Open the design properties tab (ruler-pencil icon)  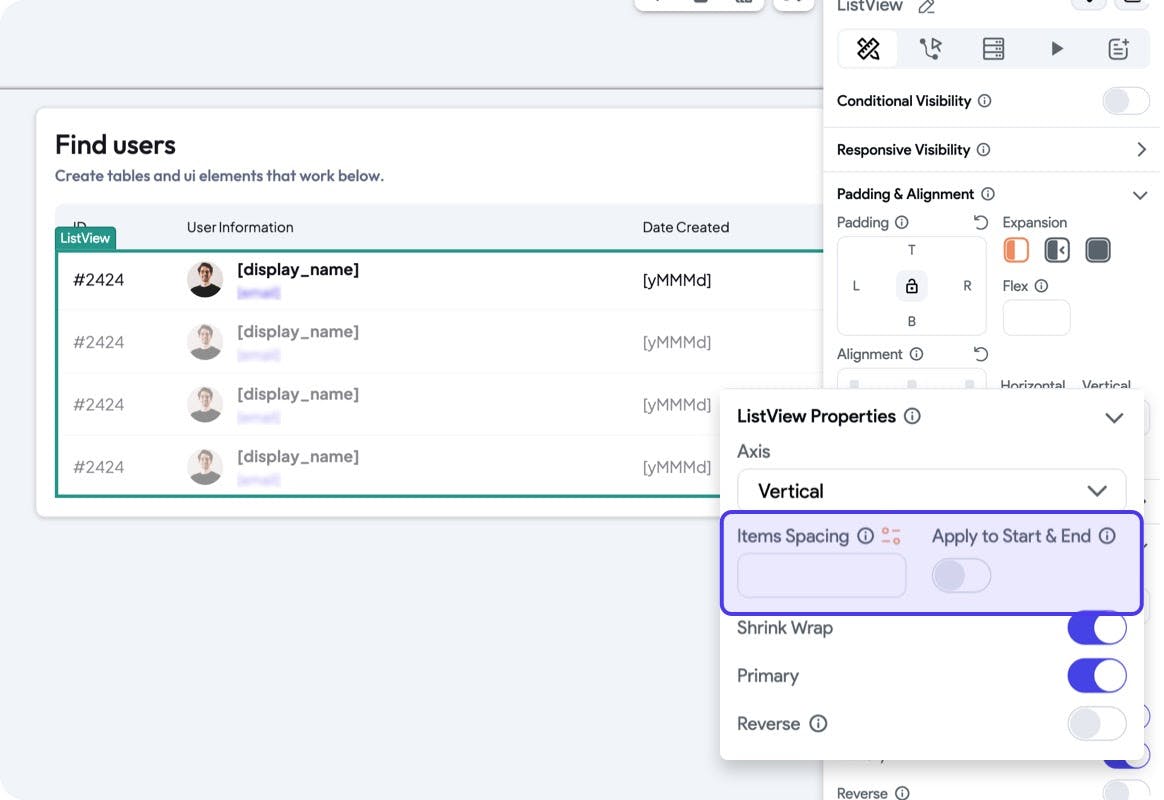tap(868, 48)
